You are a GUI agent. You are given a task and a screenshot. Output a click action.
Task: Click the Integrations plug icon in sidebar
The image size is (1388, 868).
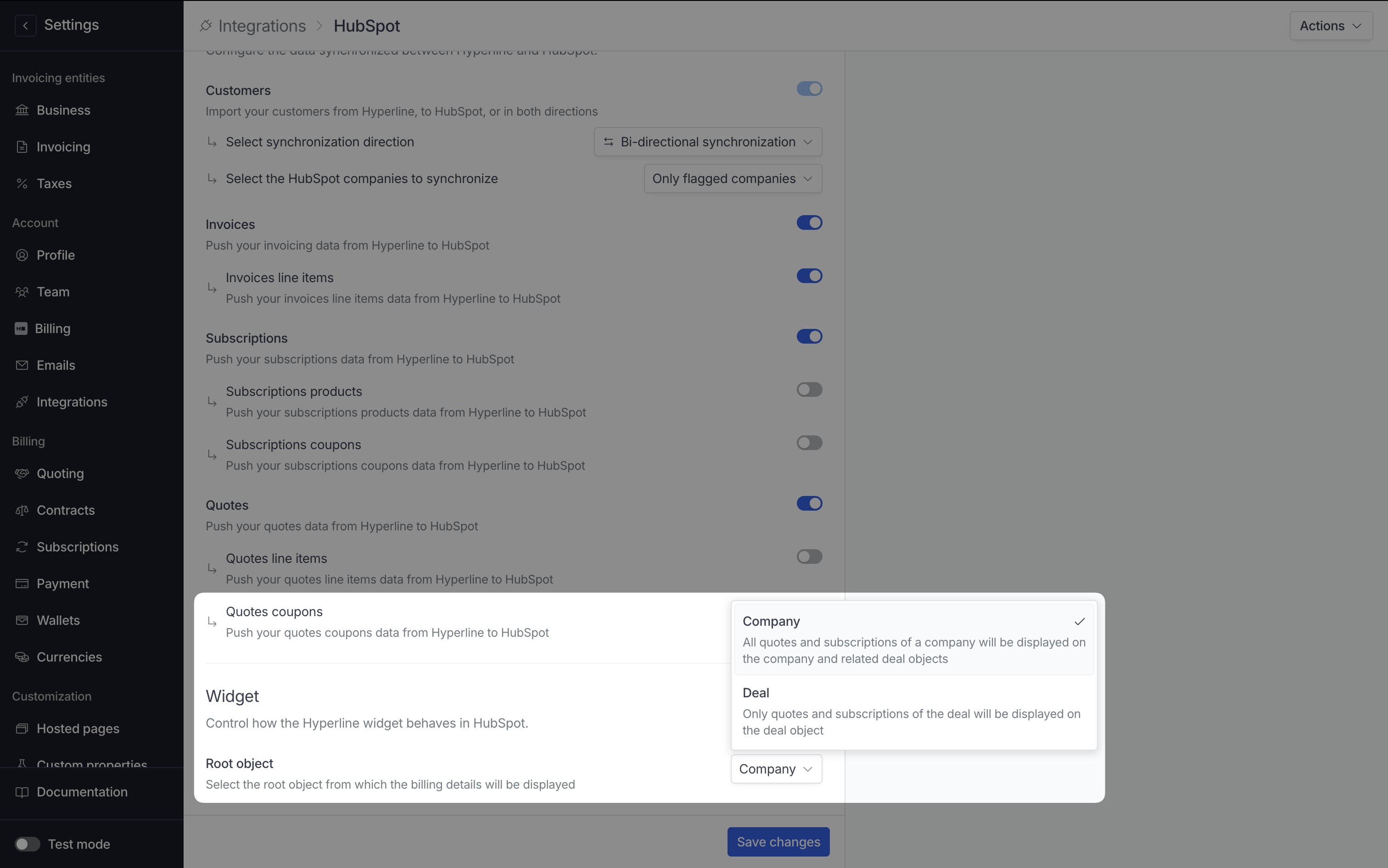pyautogui.click(x=22, y=402)
